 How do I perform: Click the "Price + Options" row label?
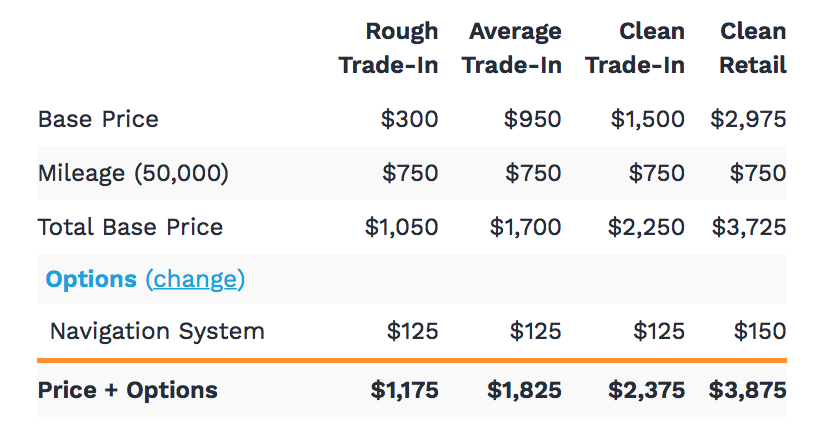127,390
